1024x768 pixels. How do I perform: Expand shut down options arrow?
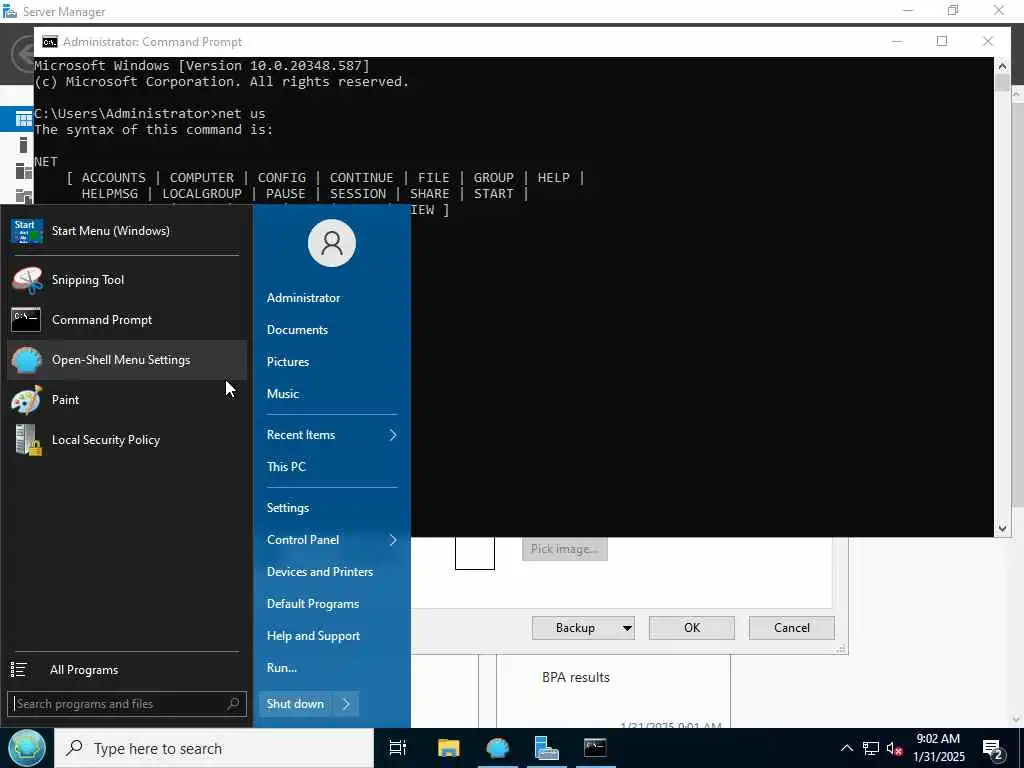pos(347,704)
